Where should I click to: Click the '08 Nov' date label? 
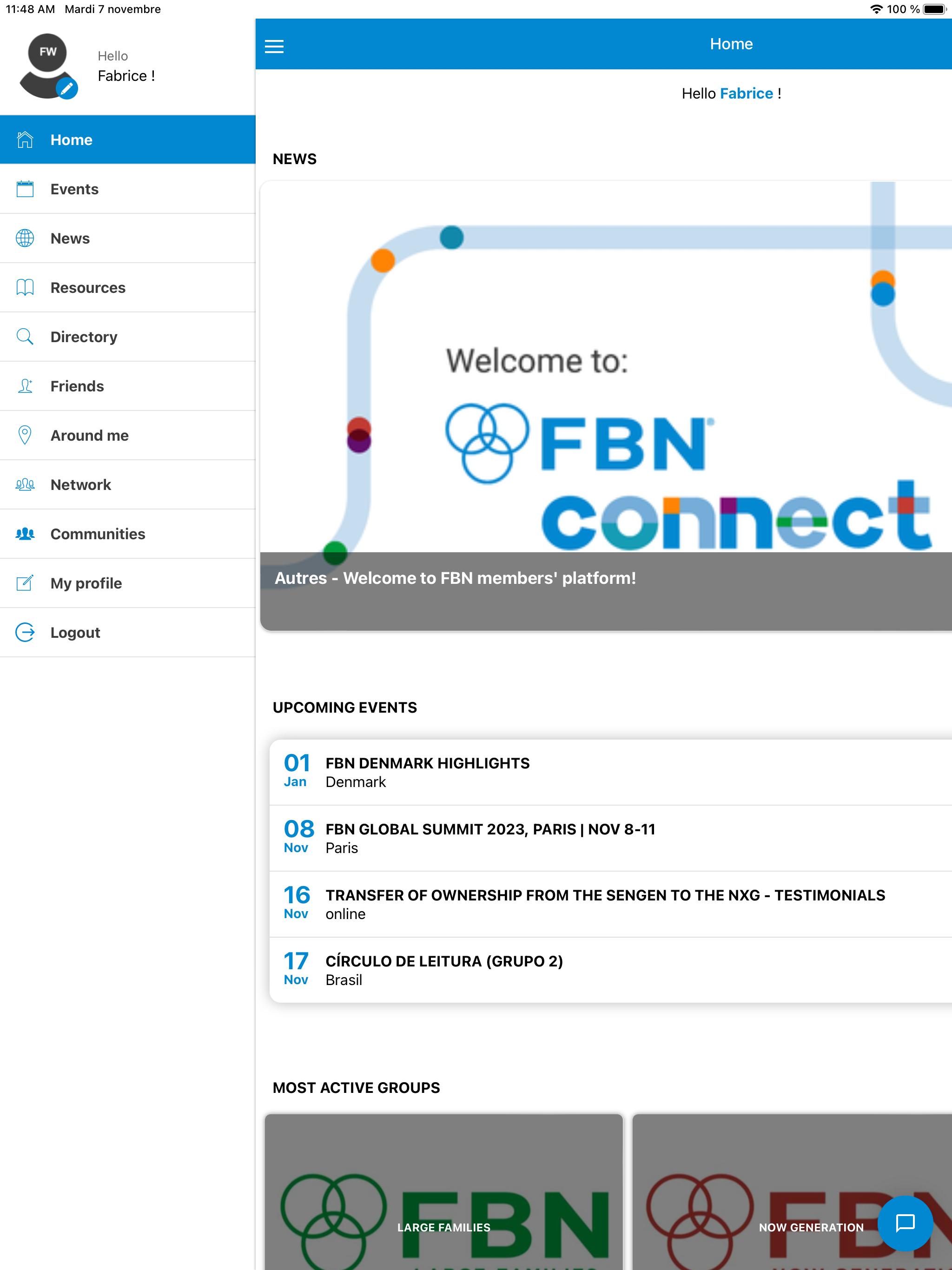tap(299, 837)
